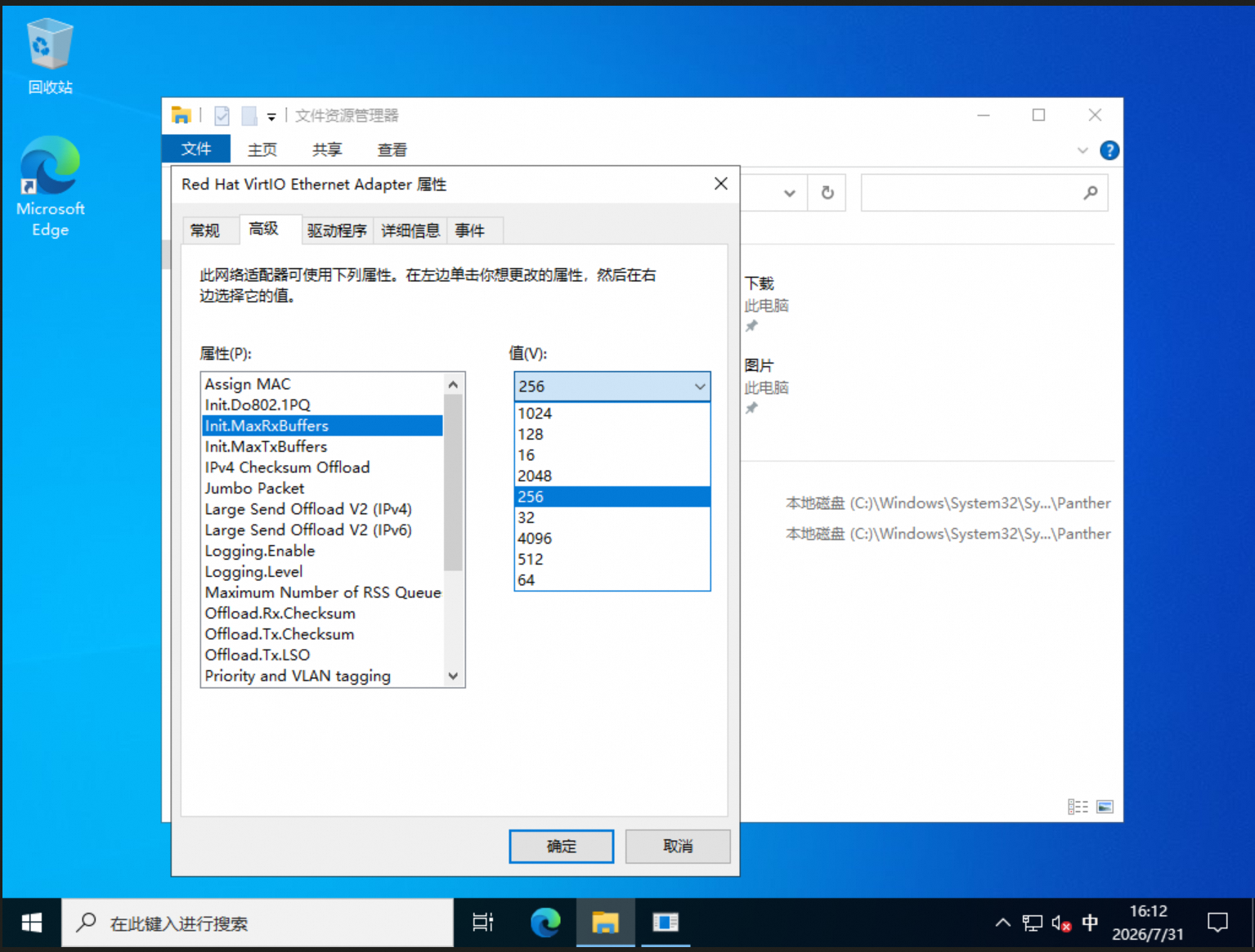Select Logging.Level property
The width and height of the screenshot is (1255, 952).
[322, 572]
